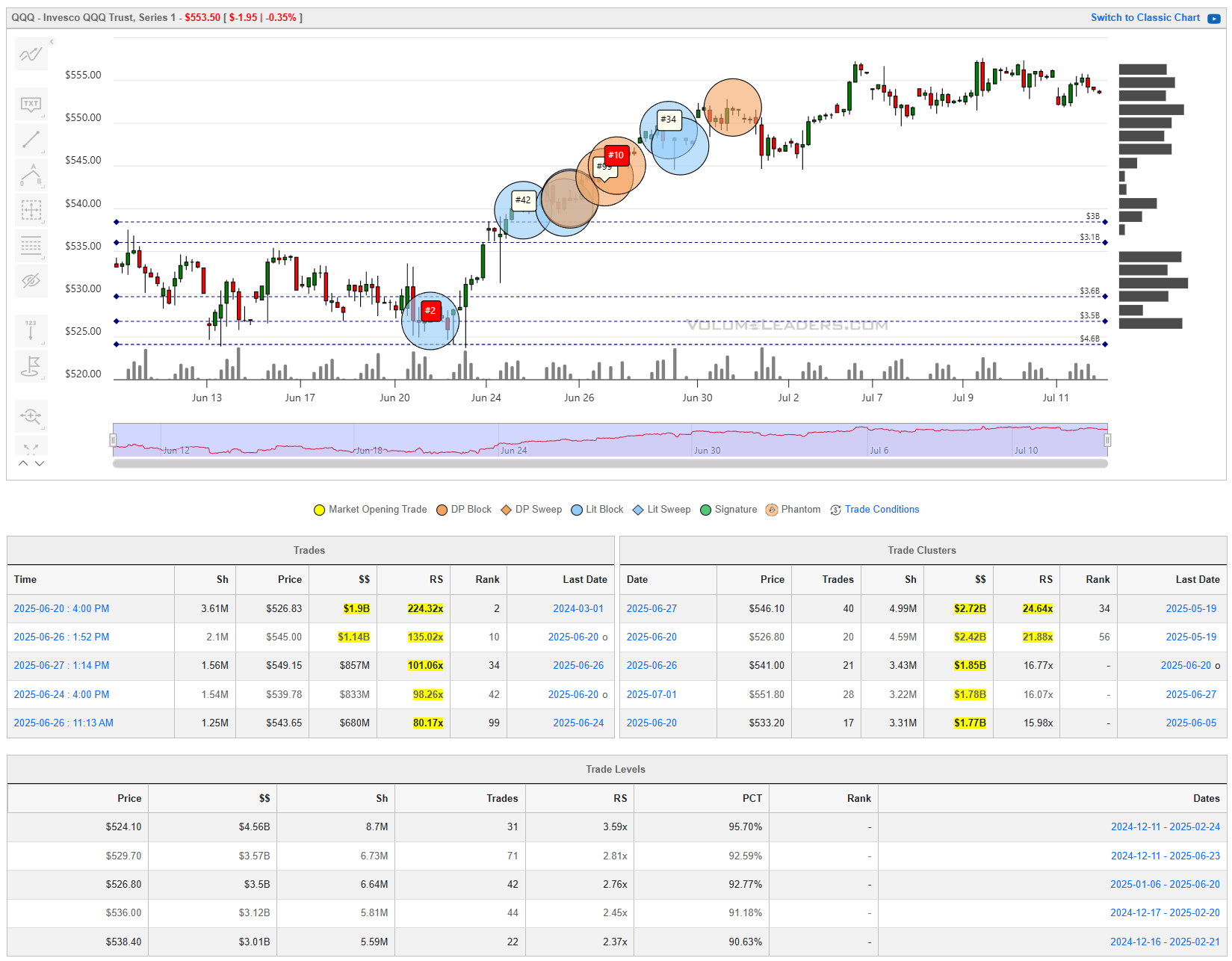
Task: Open trade 2025-06-24 : 4:00 PM
Action: point(61,694)
